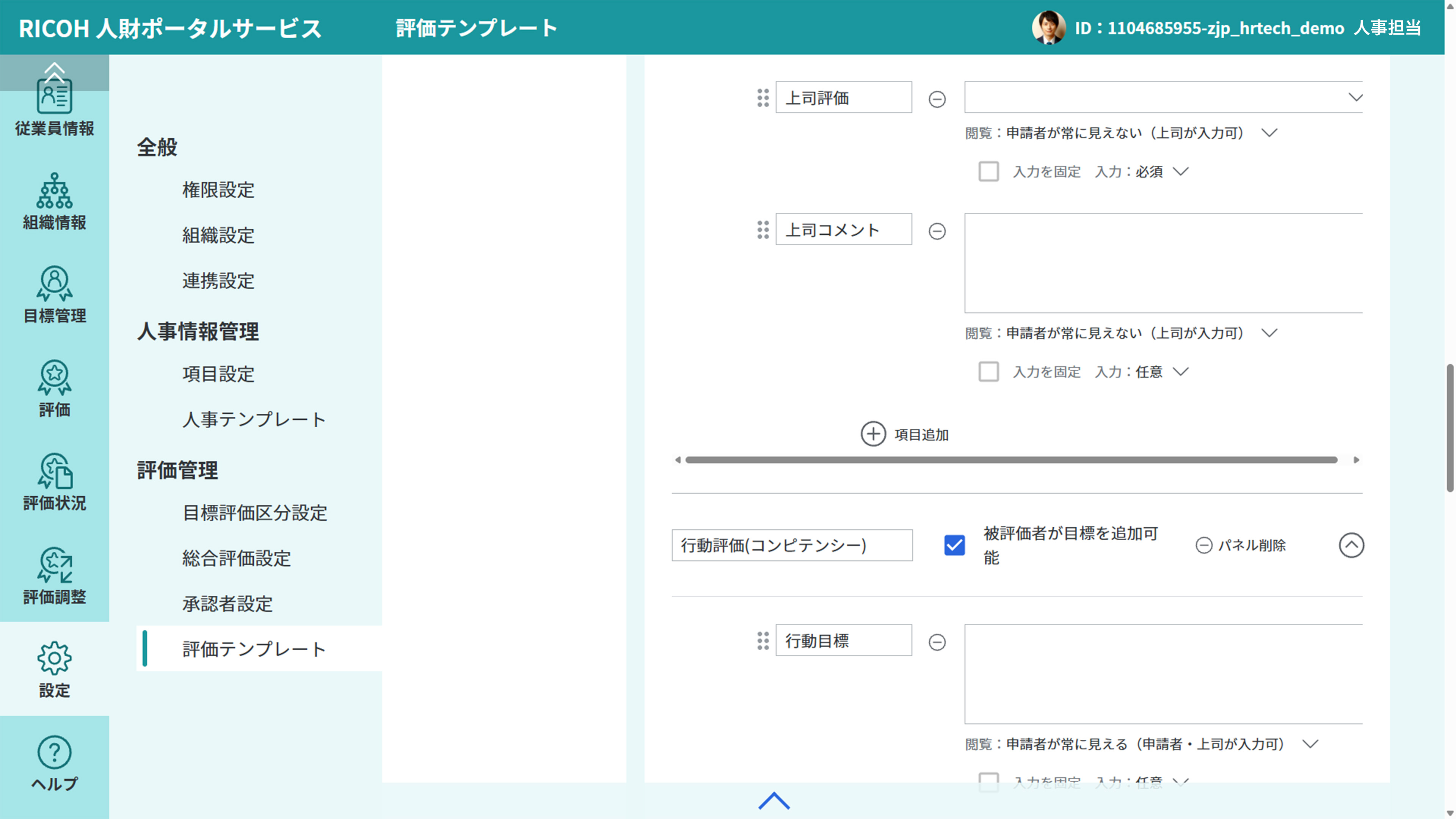This screenshot has width=1456, height=819.
Task: Uncheck 被評価者が目標を追加可能
Action: point(954,545)
